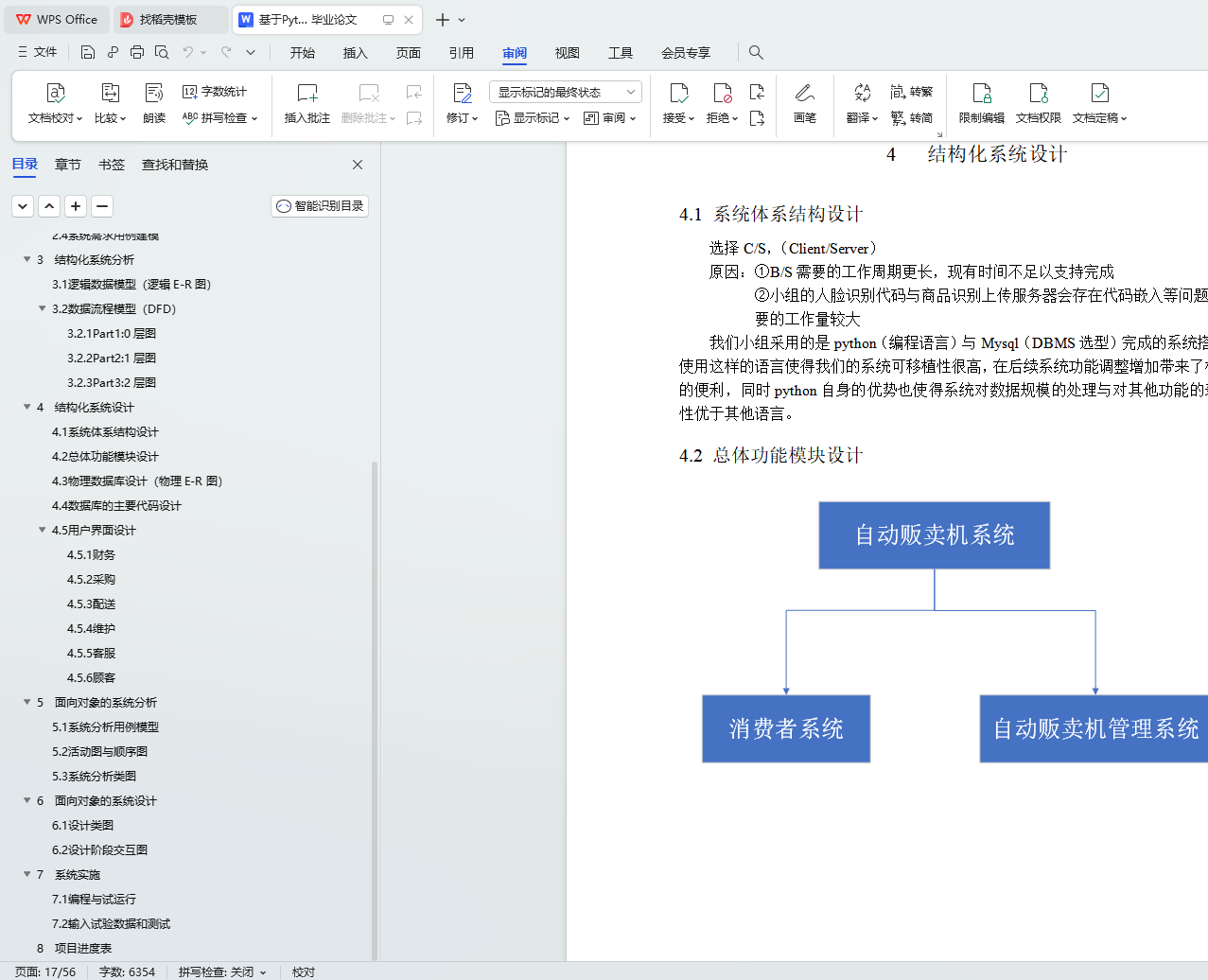Click the search magnifier in menu bar
Screen dimensions: 1208x980
[x=756, y=52]
